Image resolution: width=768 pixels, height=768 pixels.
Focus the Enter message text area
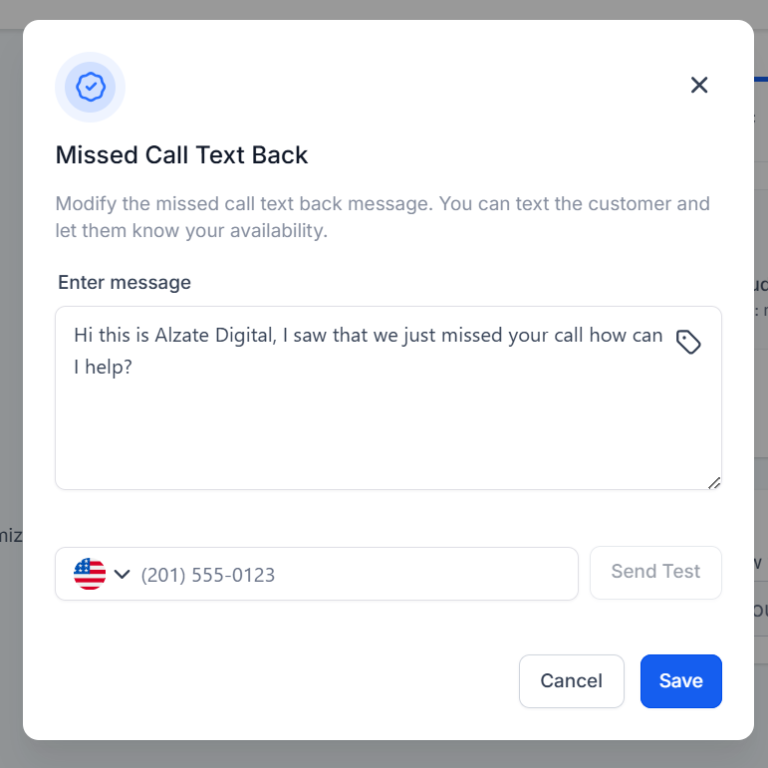click(388, 398)
